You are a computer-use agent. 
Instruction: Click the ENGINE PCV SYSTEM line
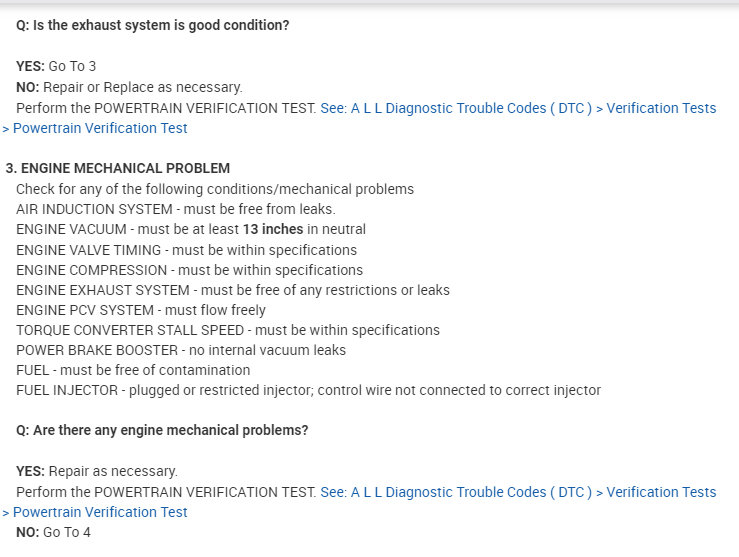click(x=141, y=310)
